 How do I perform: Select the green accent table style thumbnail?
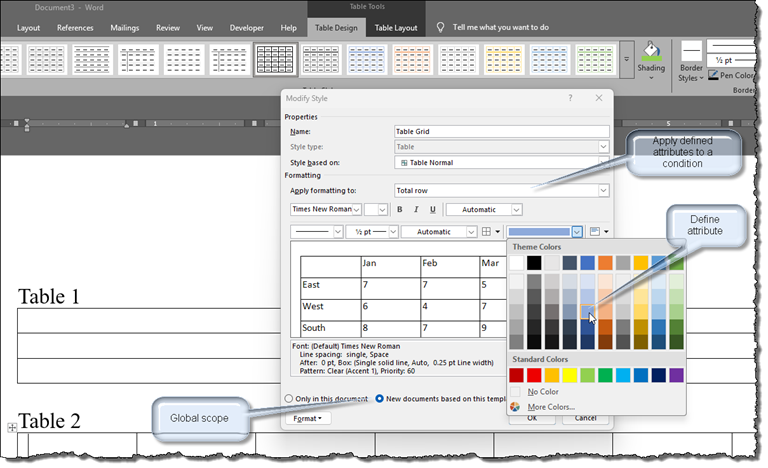coord(595,60)
